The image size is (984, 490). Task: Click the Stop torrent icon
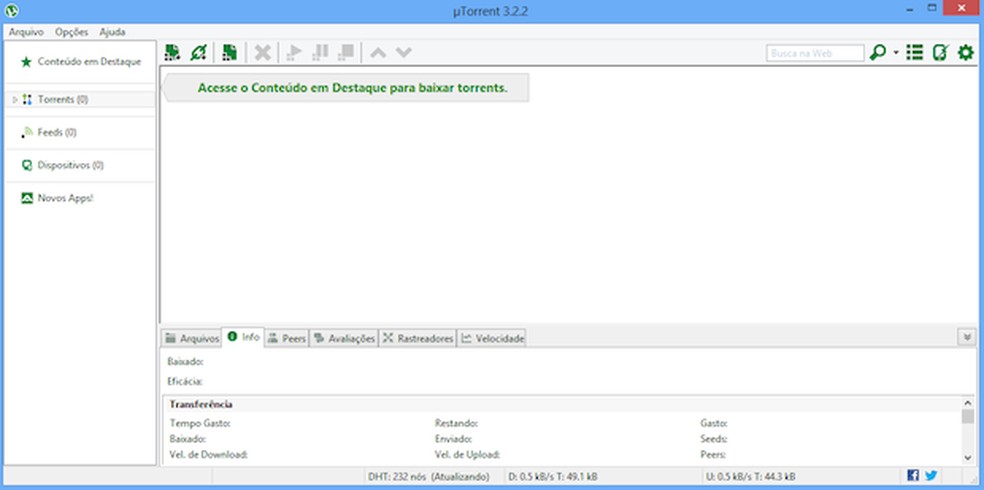point(346,53)
